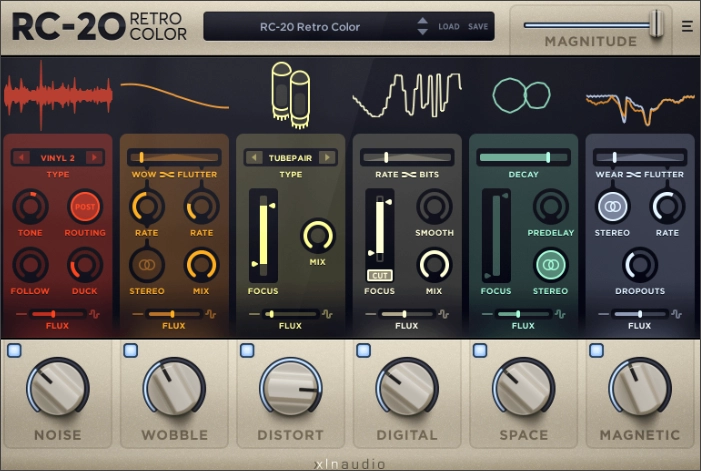This screenshot has width=701, height=471.
Task: Click the Distort MIX knob
Action: coord(317,236)
